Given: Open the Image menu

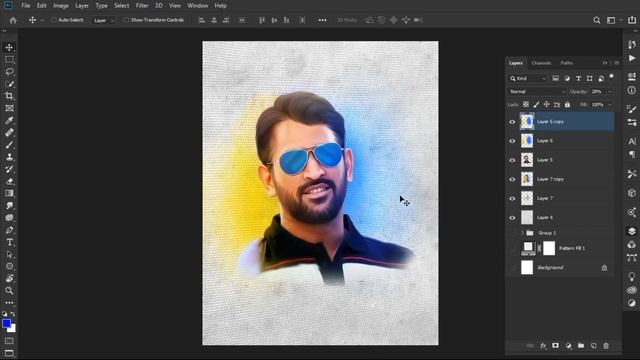Looking at the screenshot, I should (61, 6).
